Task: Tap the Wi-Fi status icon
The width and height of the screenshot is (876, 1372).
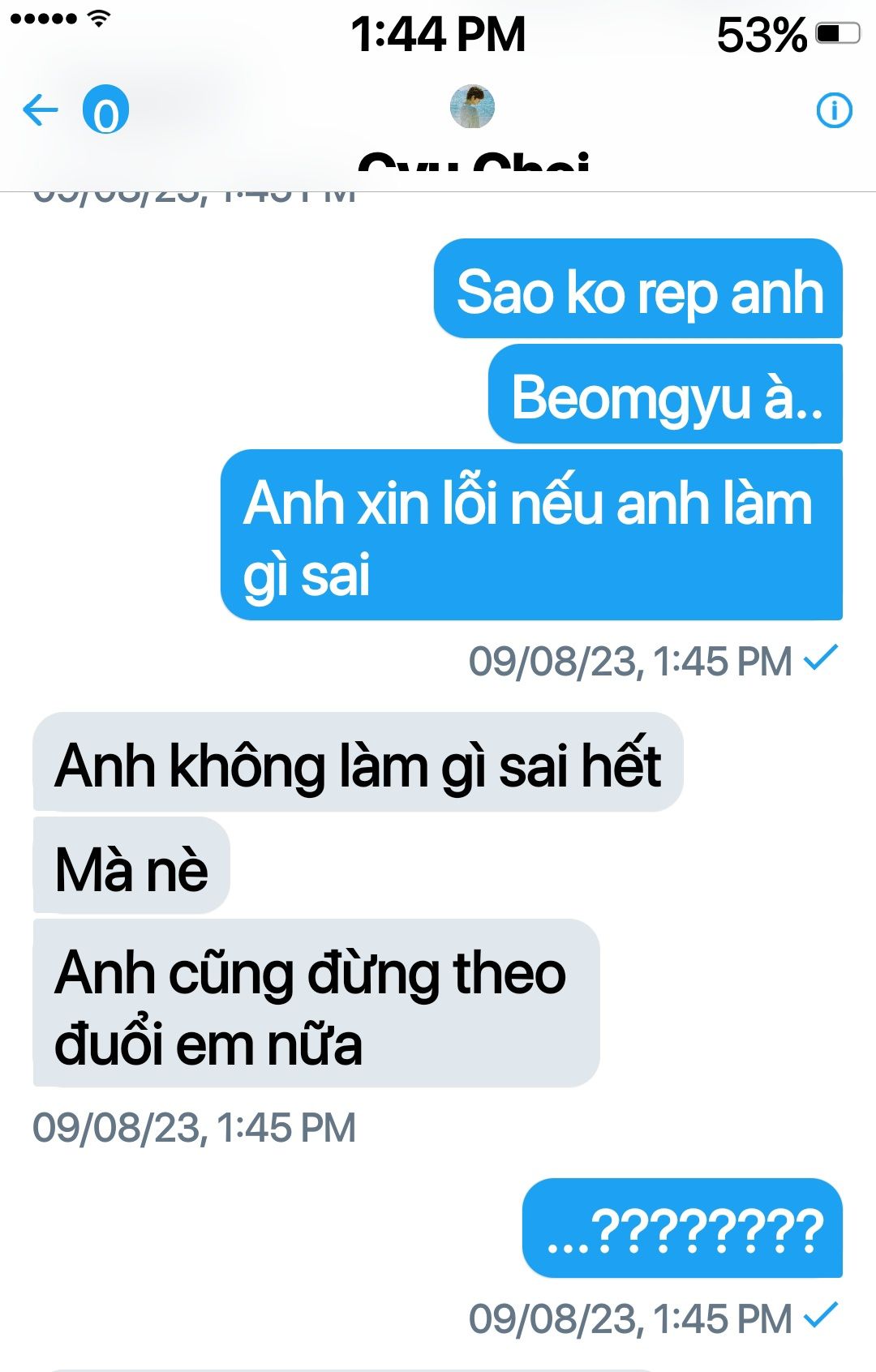Action: pos(99,18)
